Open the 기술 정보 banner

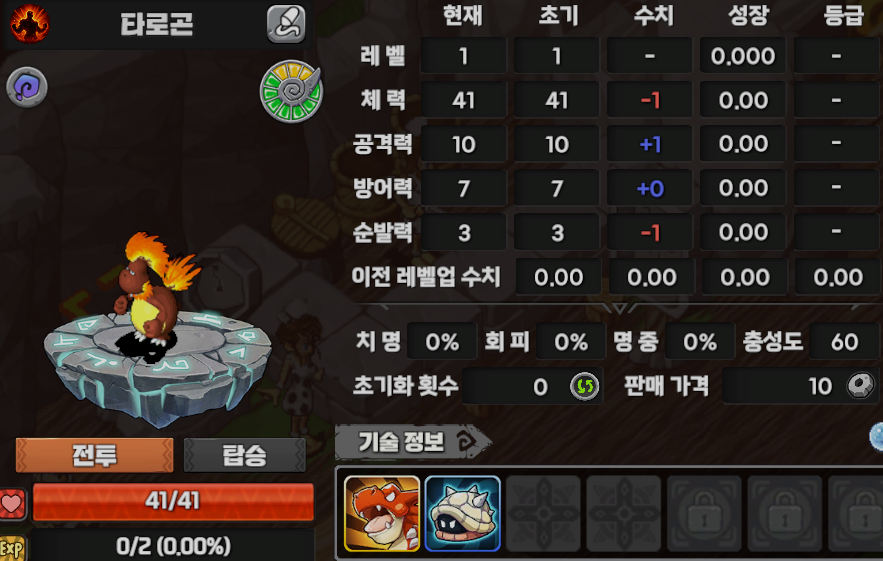[412, 442]
